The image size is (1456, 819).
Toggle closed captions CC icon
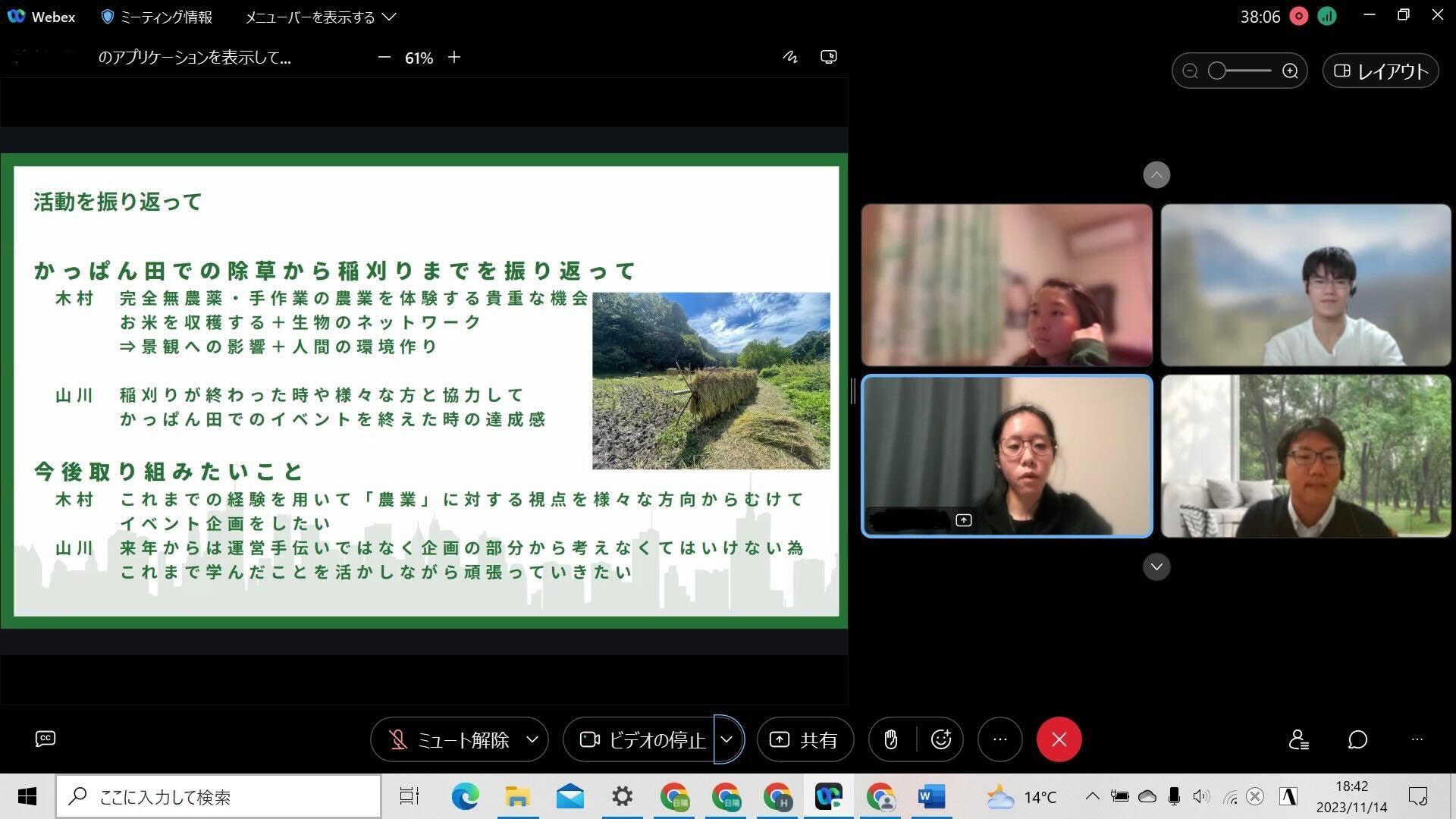point(45,739)
